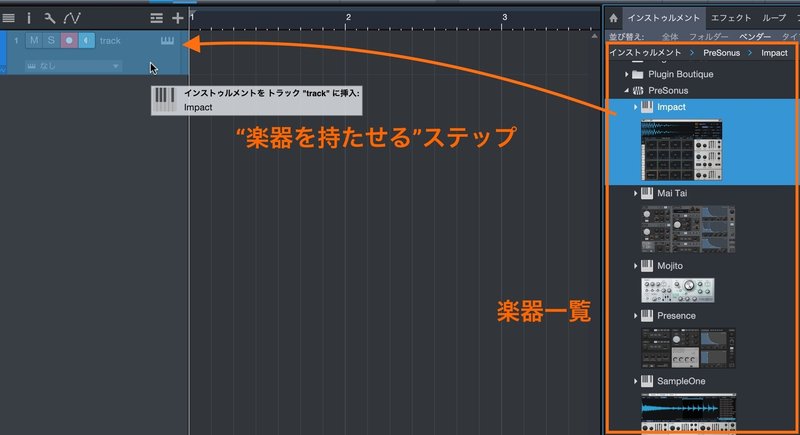
Task: Click インストゥルメント breadcrumb
Action: click(645, 53)
